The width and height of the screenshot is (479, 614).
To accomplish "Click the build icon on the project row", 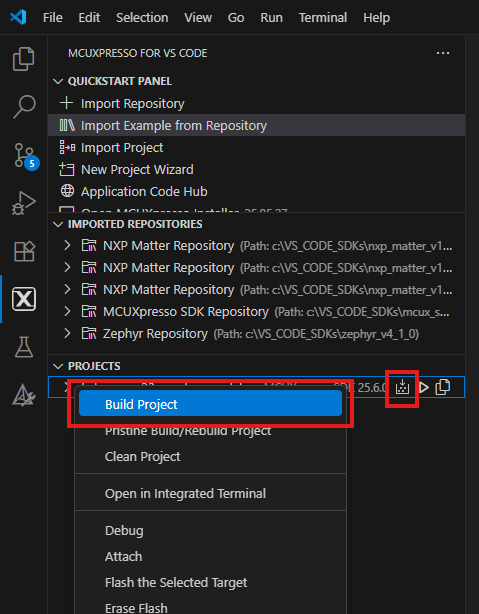I will [x=402, y=387].
